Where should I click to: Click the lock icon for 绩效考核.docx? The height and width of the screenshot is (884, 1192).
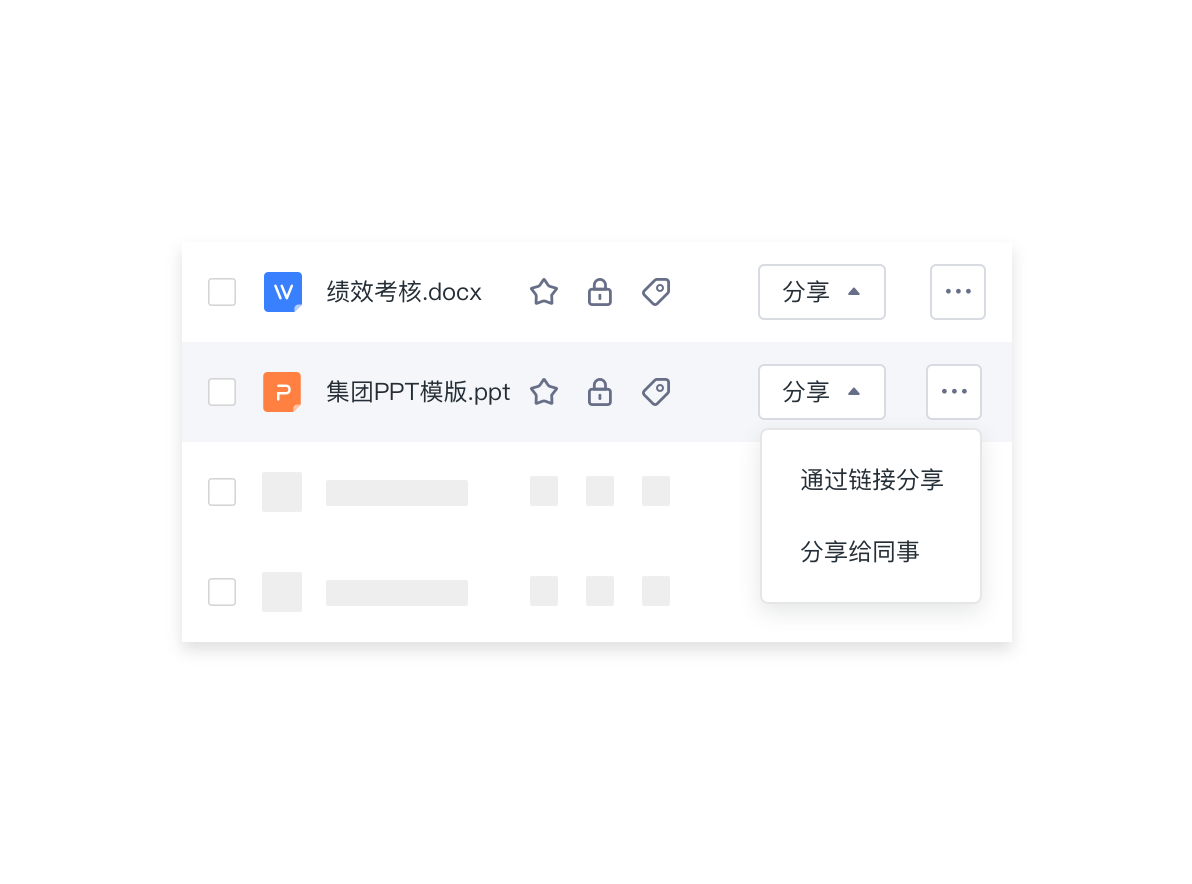[600, 292]
